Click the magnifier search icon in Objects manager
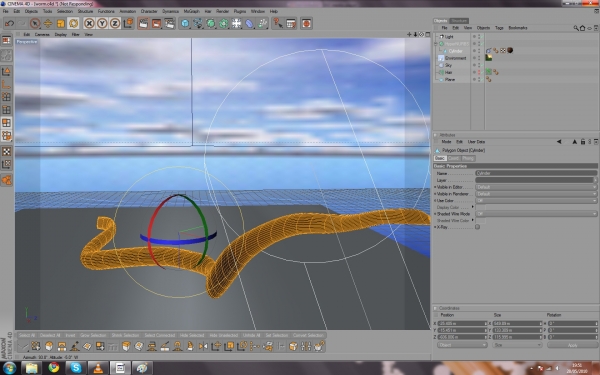600x375 pixels. pos(576,28)
